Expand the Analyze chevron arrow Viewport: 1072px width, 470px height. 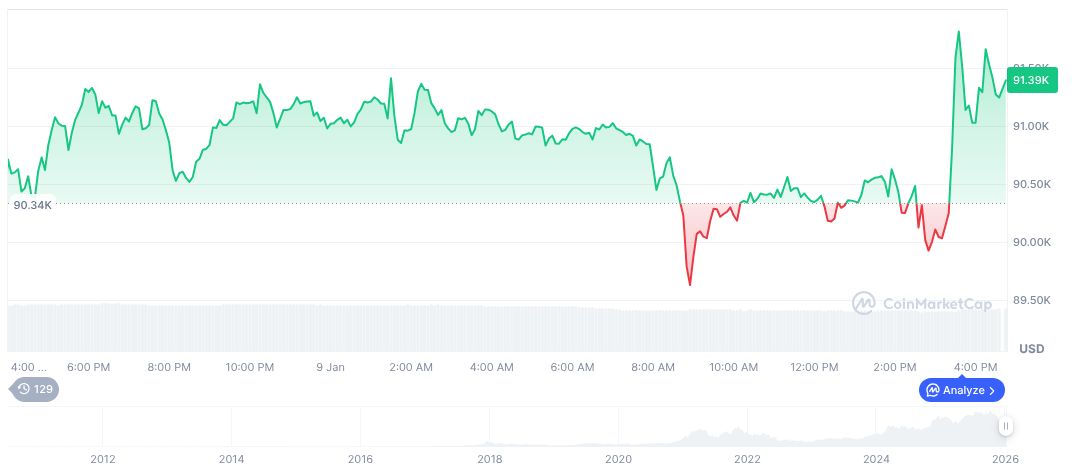[x=992, y=390]
